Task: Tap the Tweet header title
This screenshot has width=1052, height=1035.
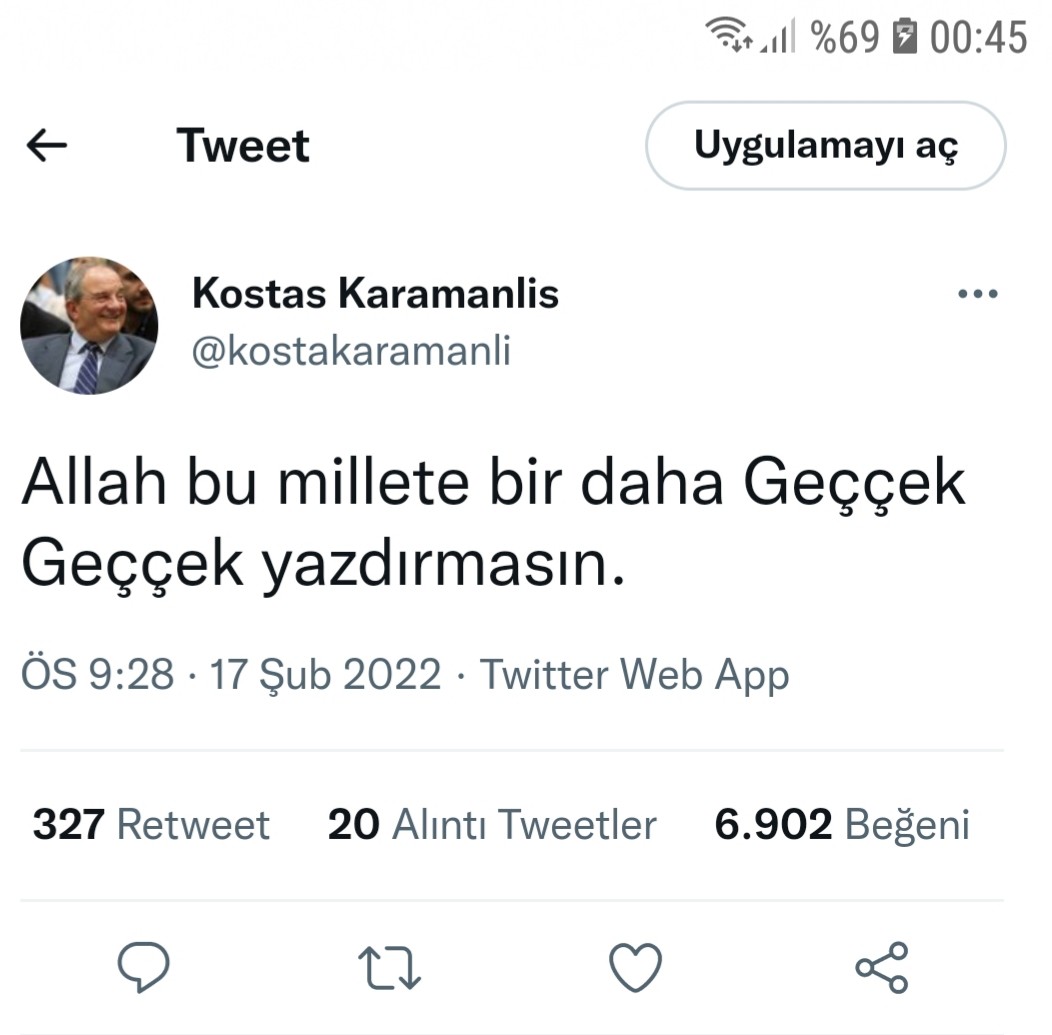Action: tap(243, 146)
